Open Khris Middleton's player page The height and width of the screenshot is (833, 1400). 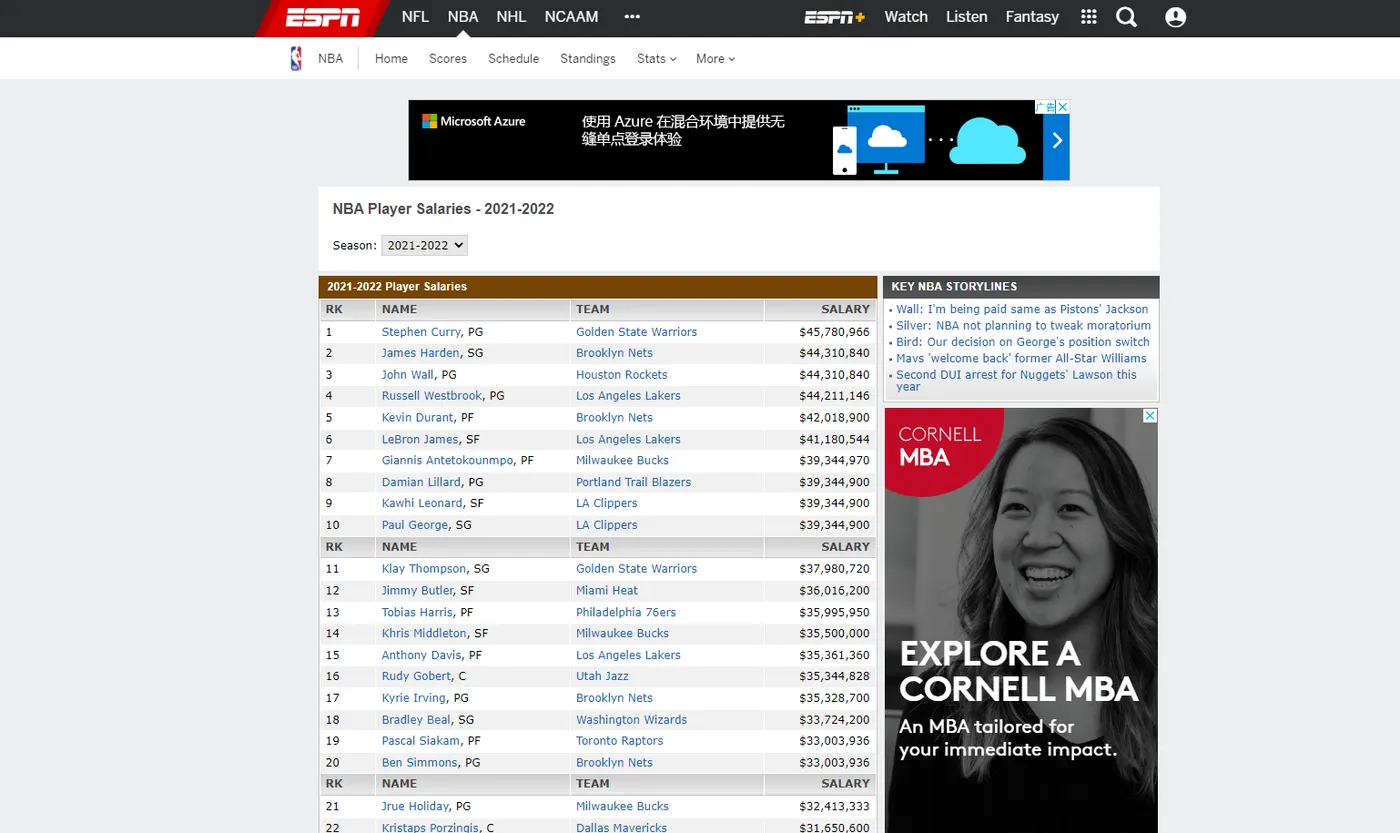pyautogui.click(x=424, y=634)
